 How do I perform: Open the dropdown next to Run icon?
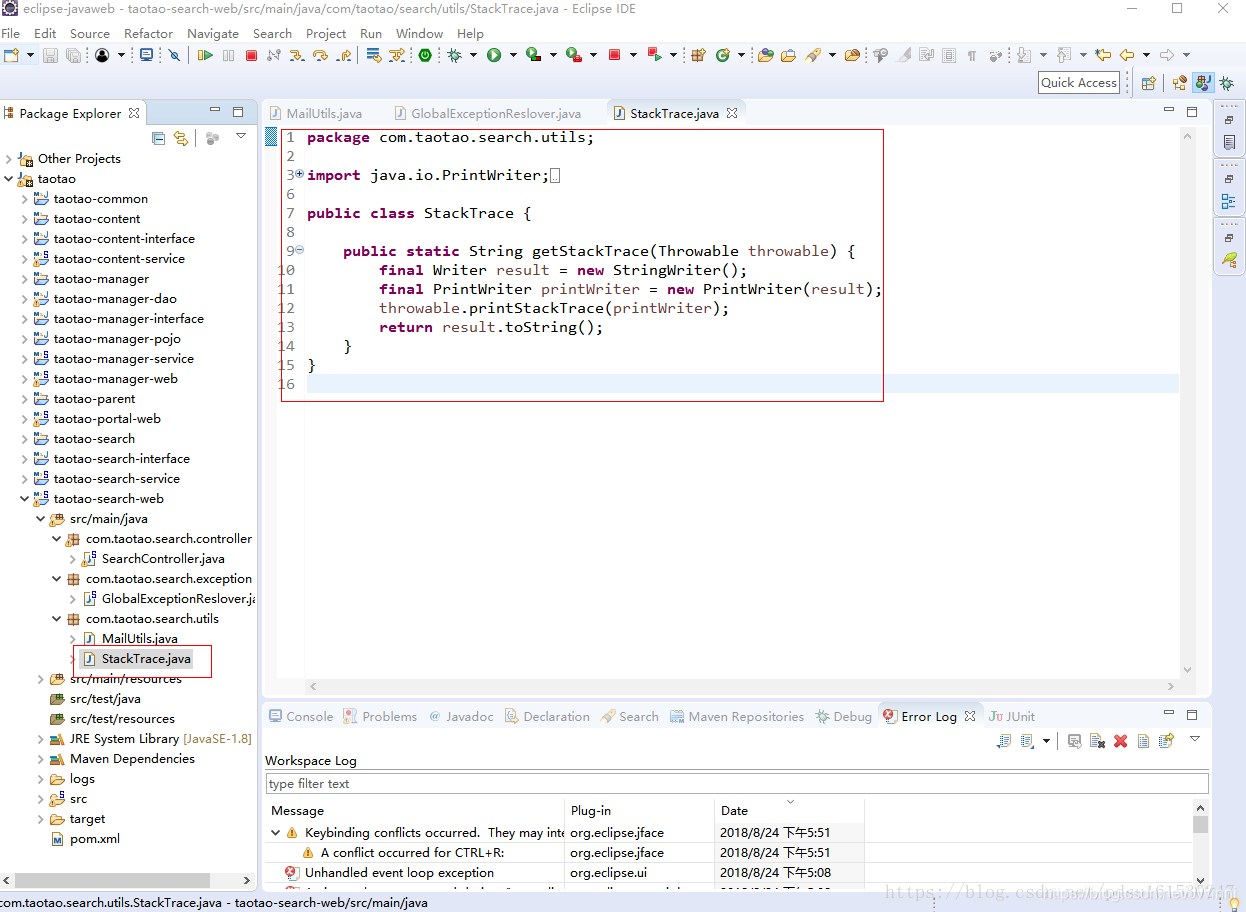pyautogui.click(x=513, y=55)
